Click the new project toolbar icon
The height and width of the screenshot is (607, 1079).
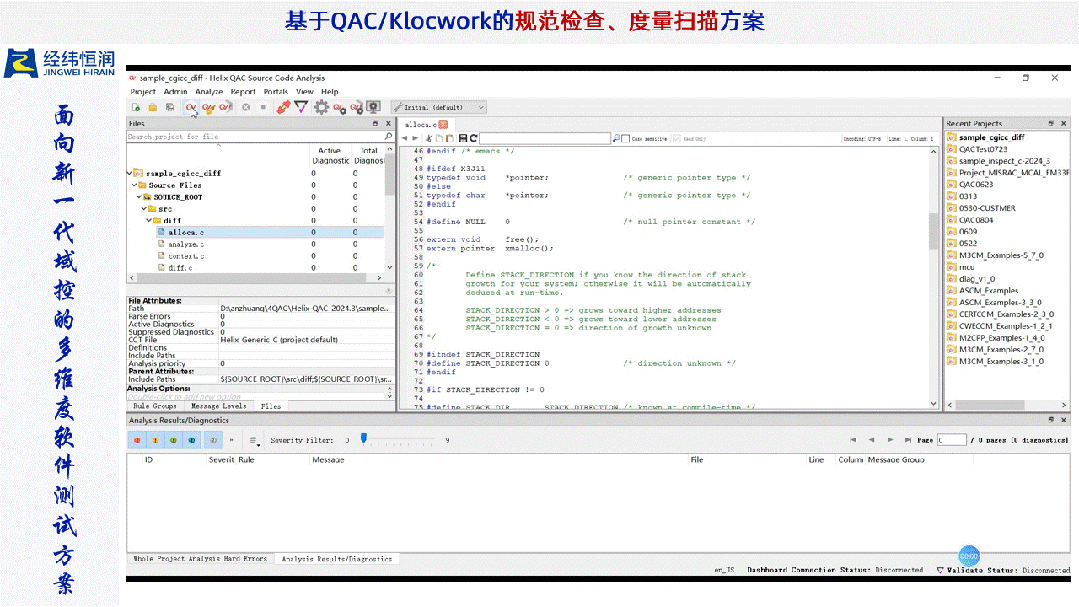click(136, 107)
